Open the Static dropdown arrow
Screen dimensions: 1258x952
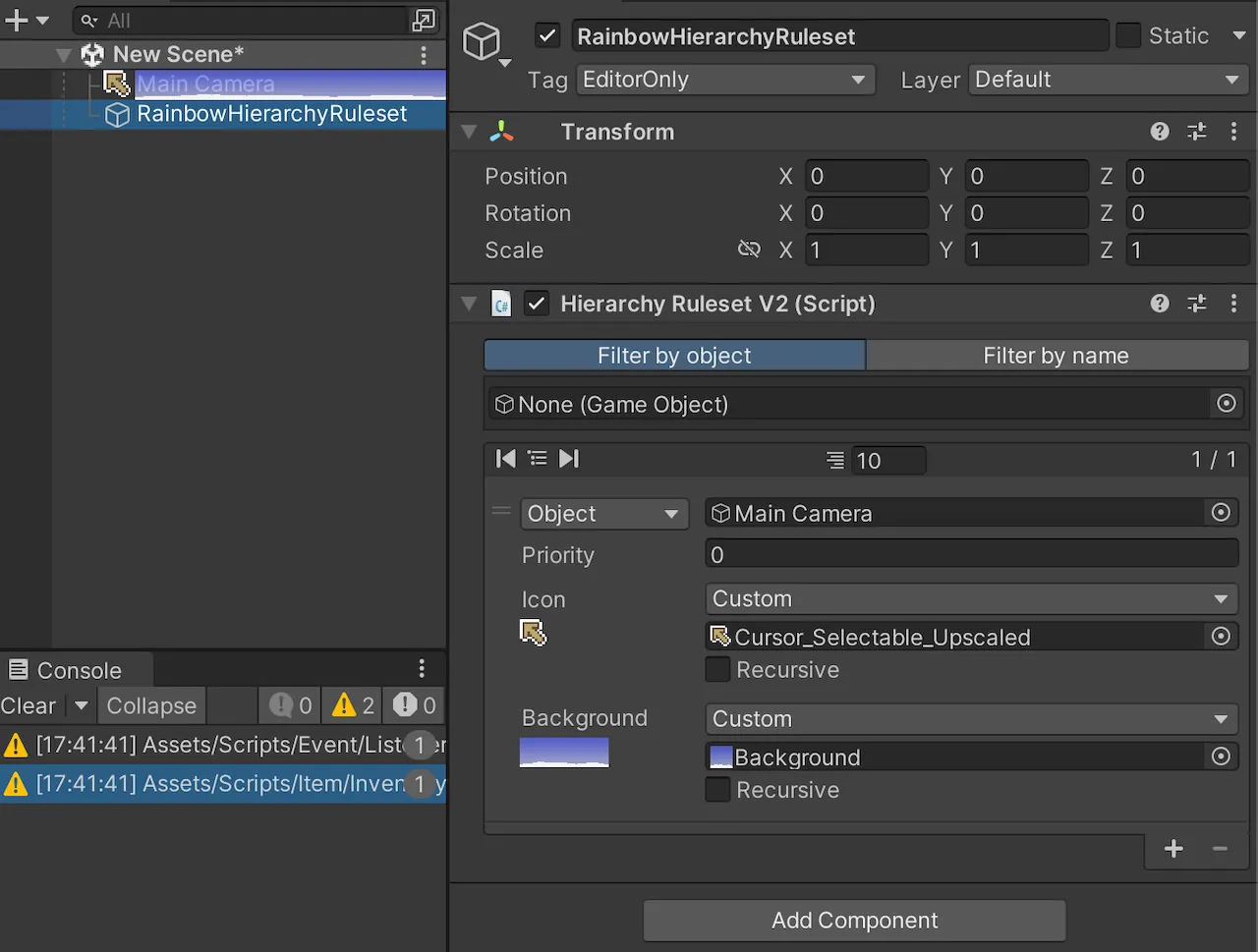click(x=1238, y=36)
